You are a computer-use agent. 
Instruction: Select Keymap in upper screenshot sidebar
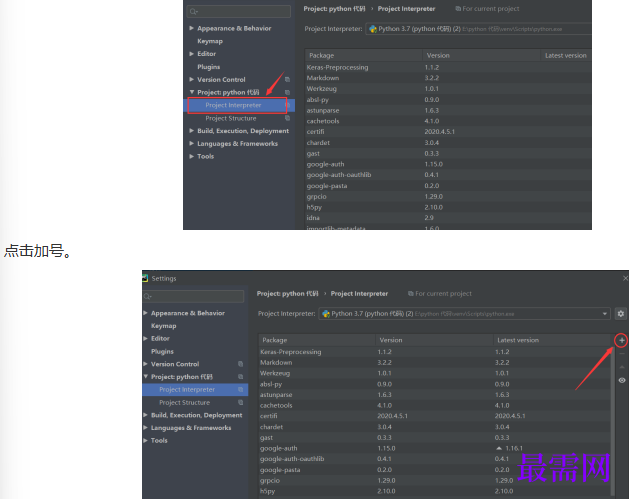(x=210, y=41)
